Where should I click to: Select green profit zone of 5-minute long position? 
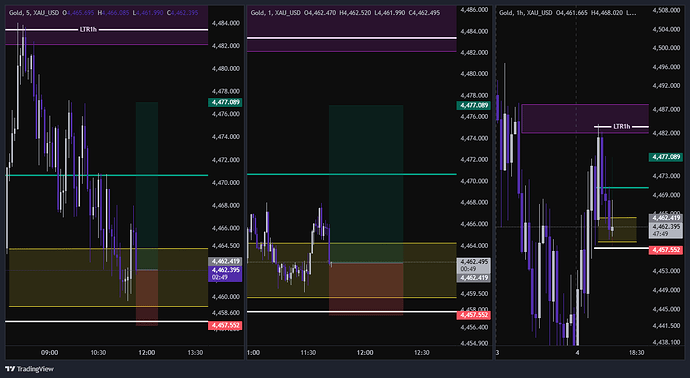click(147, 186)
